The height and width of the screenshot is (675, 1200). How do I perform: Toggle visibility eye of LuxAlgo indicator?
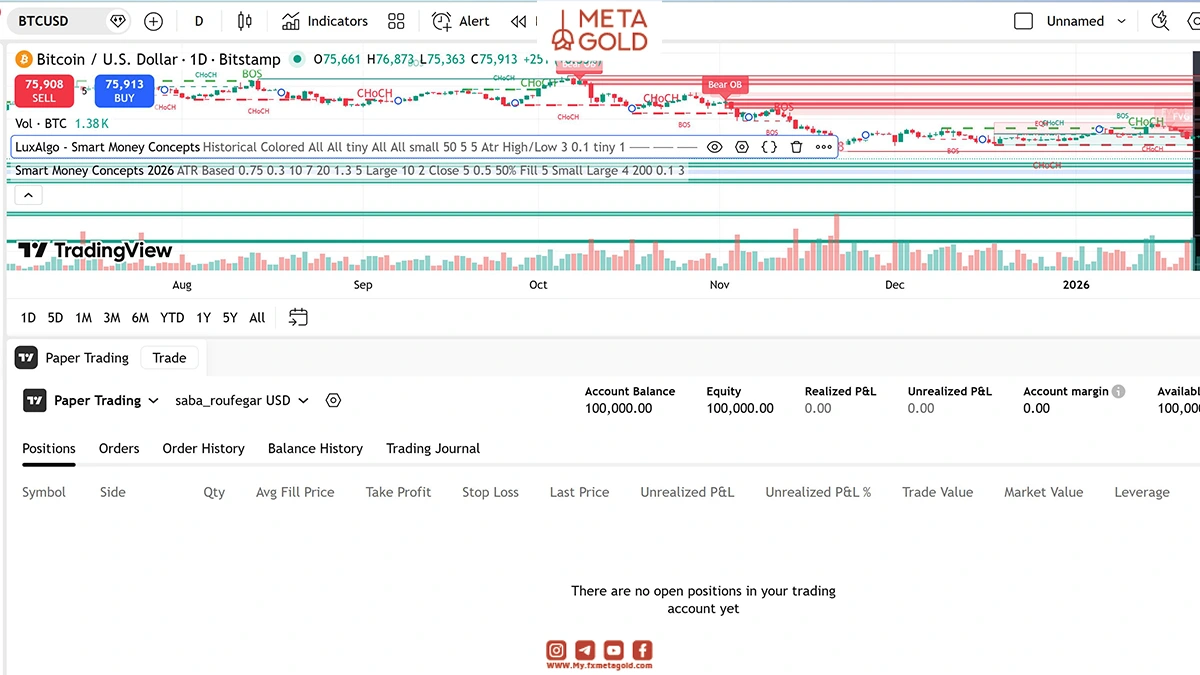(714, 147)
